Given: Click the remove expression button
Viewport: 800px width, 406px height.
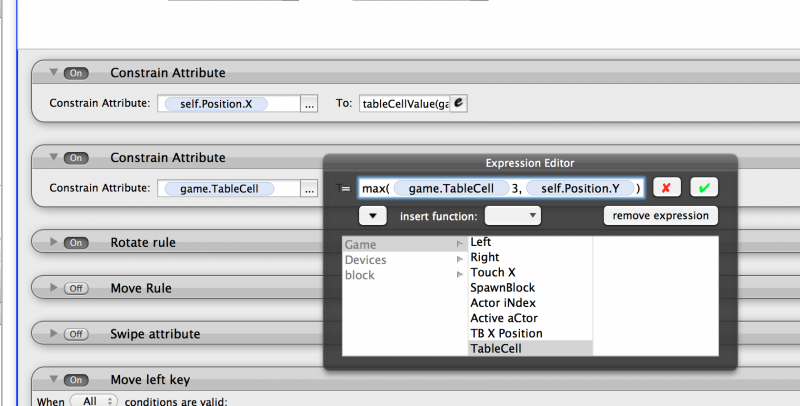Looking at the screenshot, I should coord(660,215).
